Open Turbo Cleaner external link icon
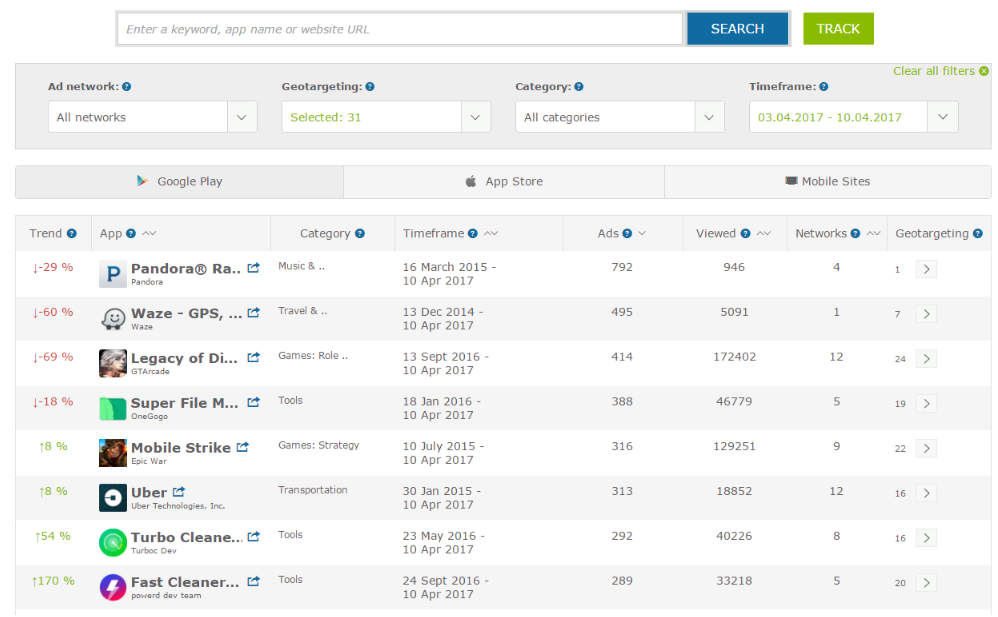Image resolution: width=998 pixels, height=617 pixels. pyautogui.click(x=253, y=537)
